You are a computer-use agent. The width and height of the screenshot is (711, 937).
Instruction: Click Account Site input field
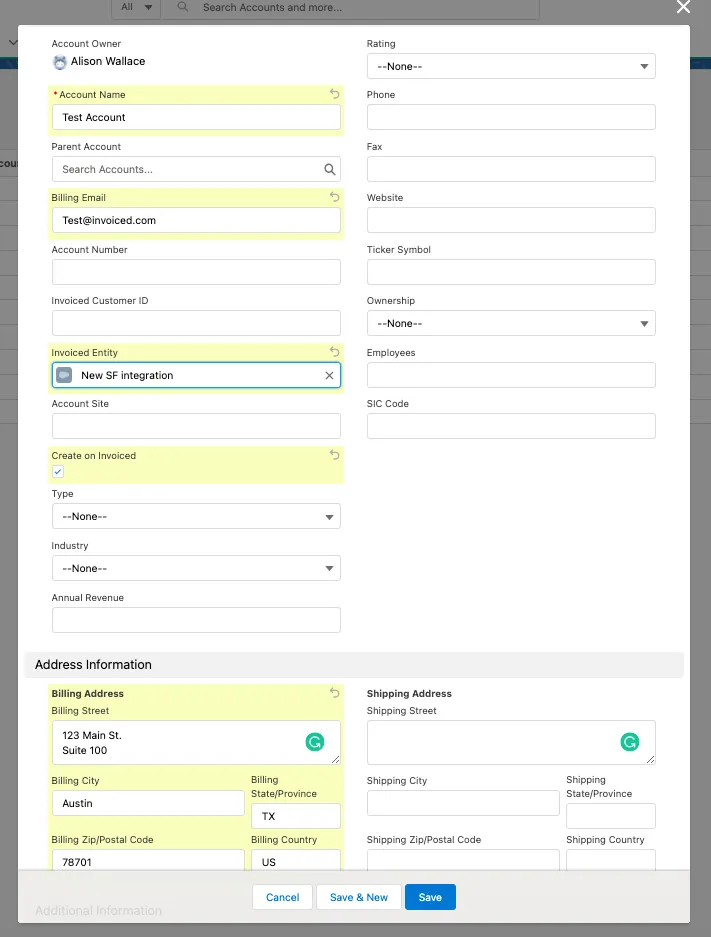(x=196, y=426)
